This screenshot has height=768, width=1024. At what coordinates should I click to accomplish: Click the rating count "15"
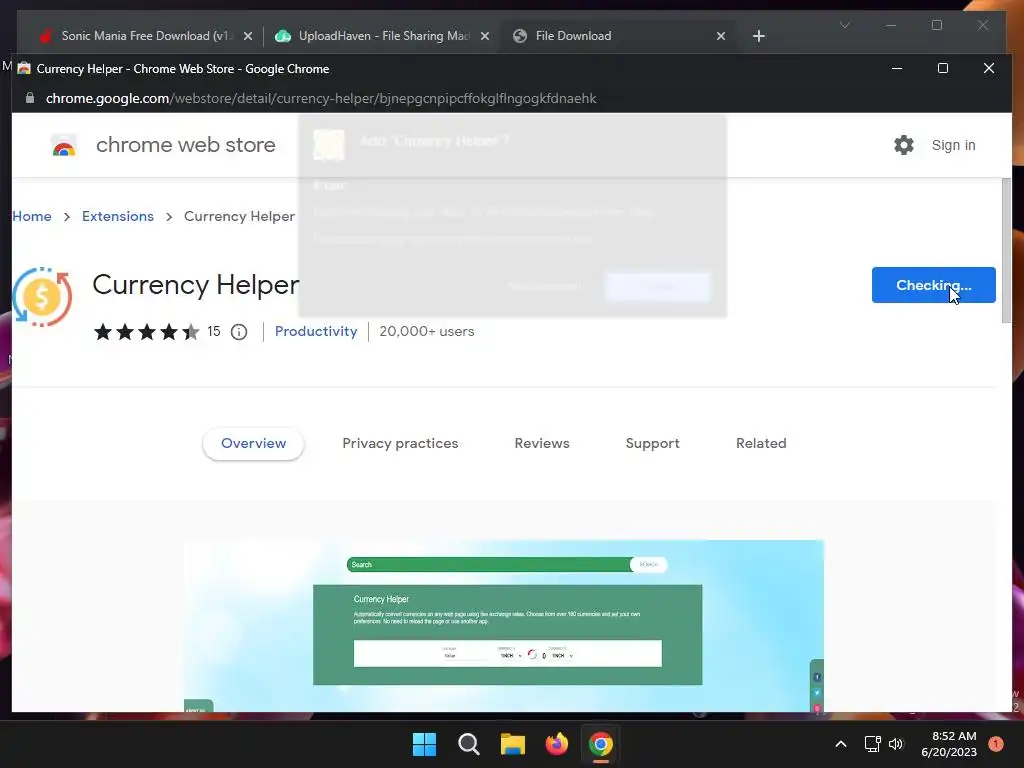tap(214, 331)
